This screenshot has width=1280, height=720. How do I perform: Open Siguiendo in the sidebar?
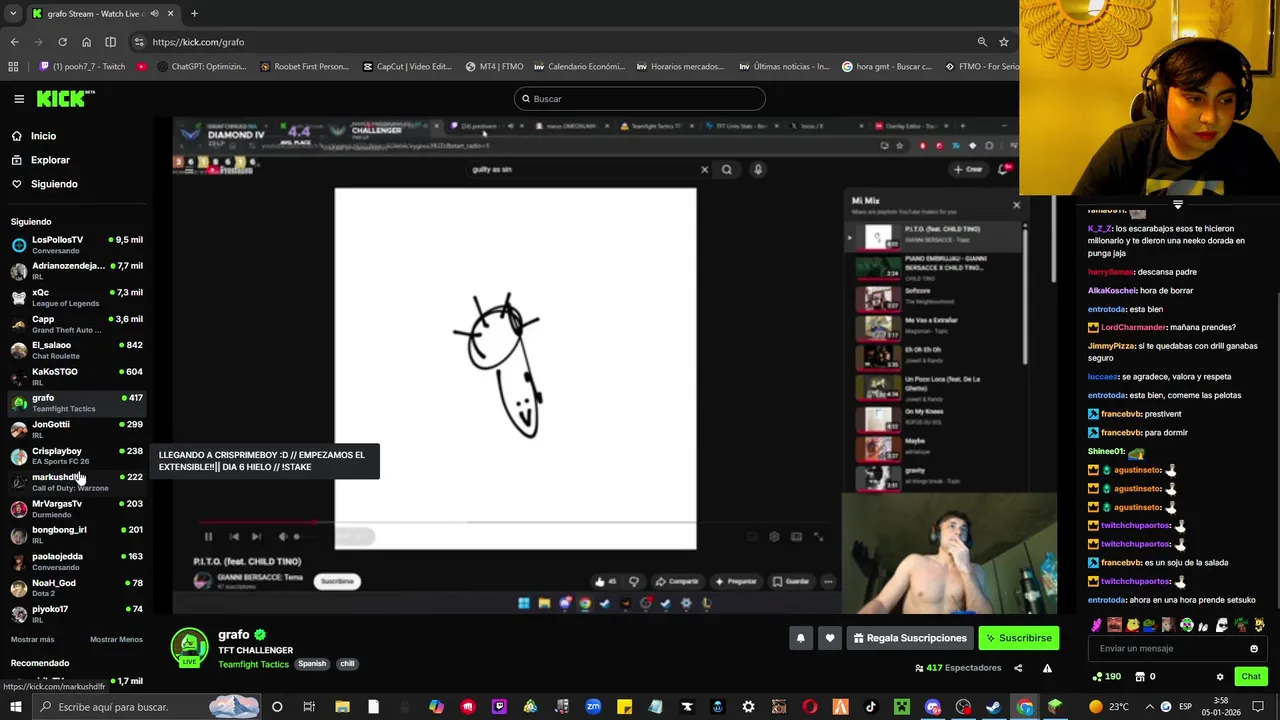pyautogui.click(x=54, y=184)
